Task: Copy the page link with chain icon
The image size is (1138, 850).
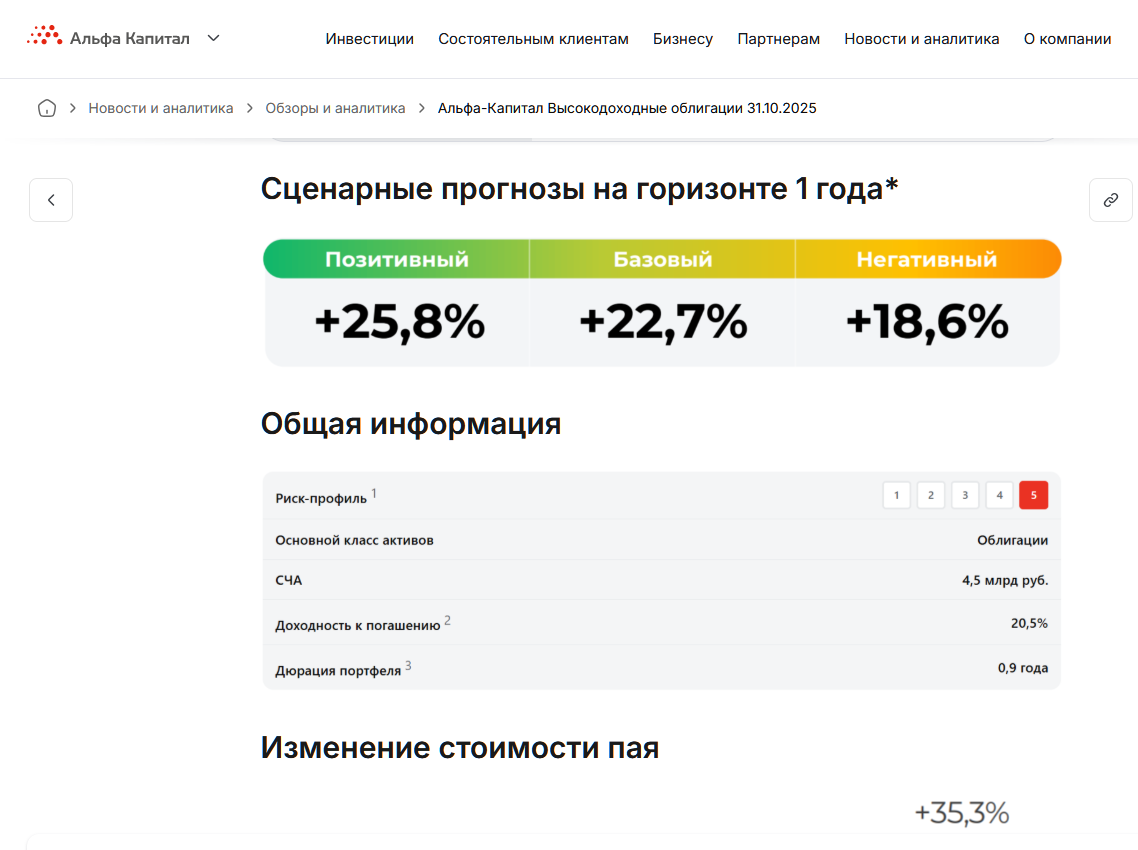Action: coord(1110,200)
